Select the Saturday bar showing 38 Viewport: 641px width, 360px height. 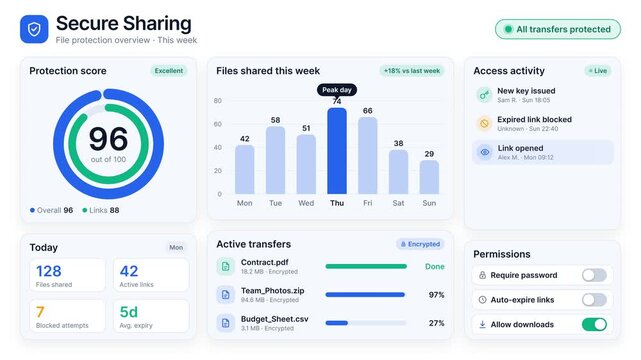pyautogui.click(x=398, y=172)
